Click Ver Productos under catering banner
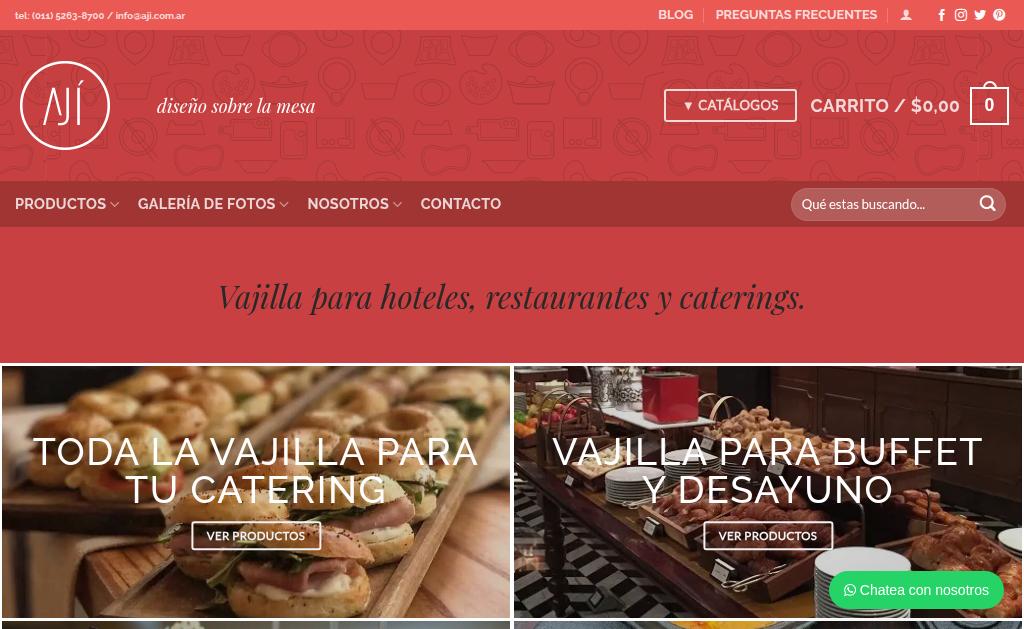 tap(256, 536)
